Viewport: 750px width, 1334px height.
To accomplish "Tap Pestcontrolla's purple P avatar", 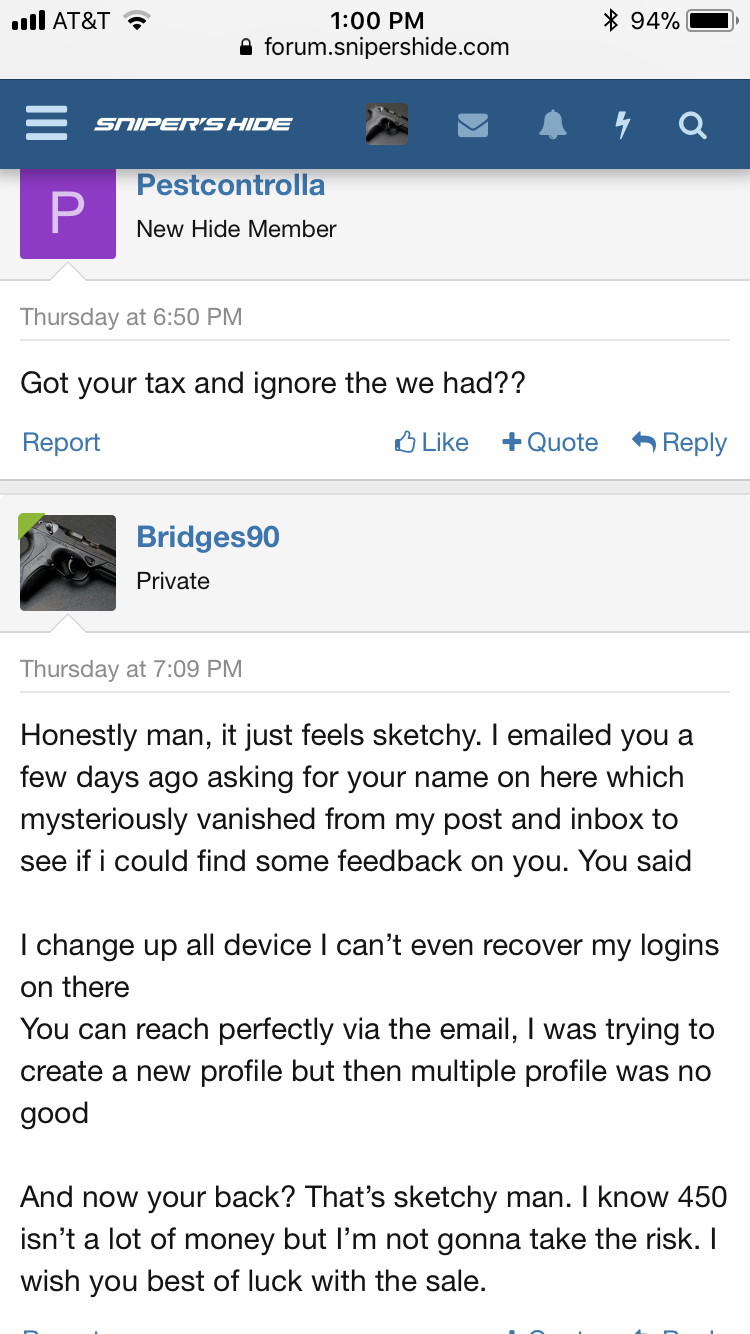I will point(68,213).
